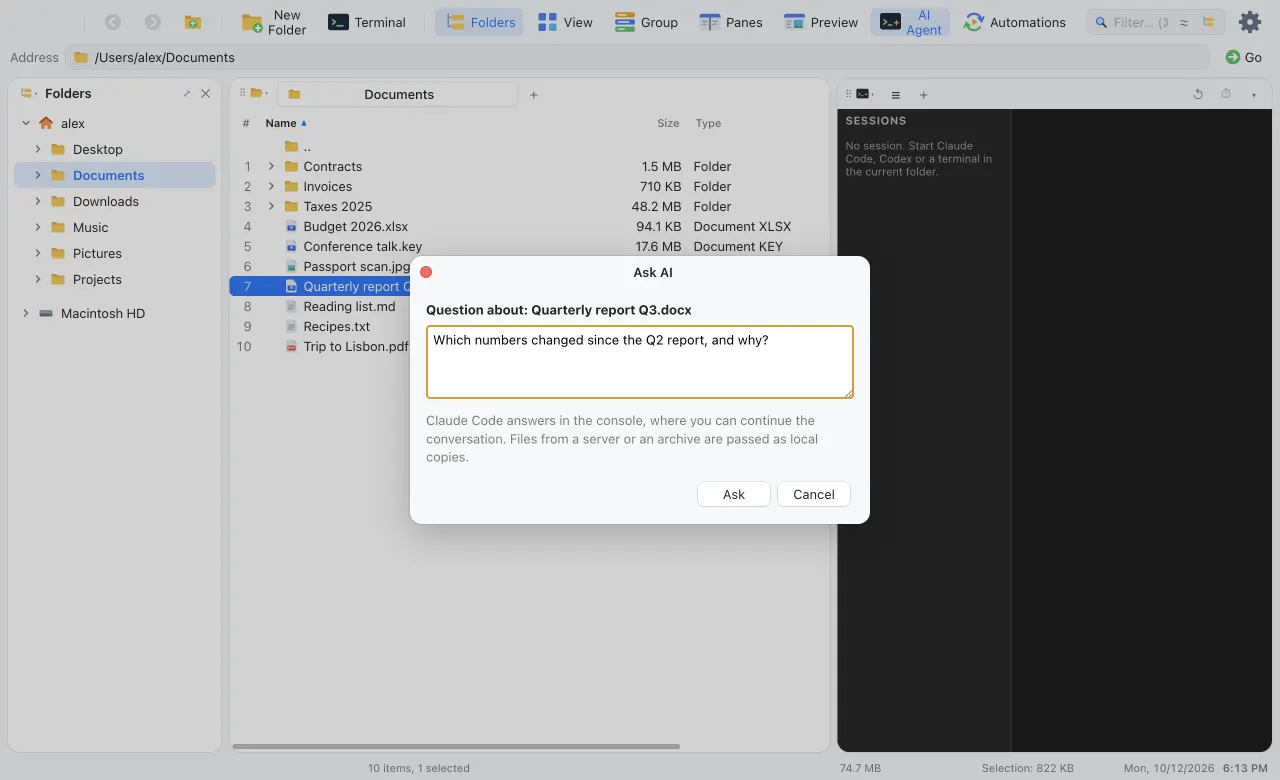Open the Settings gear icon

[x=1250, y=22]
